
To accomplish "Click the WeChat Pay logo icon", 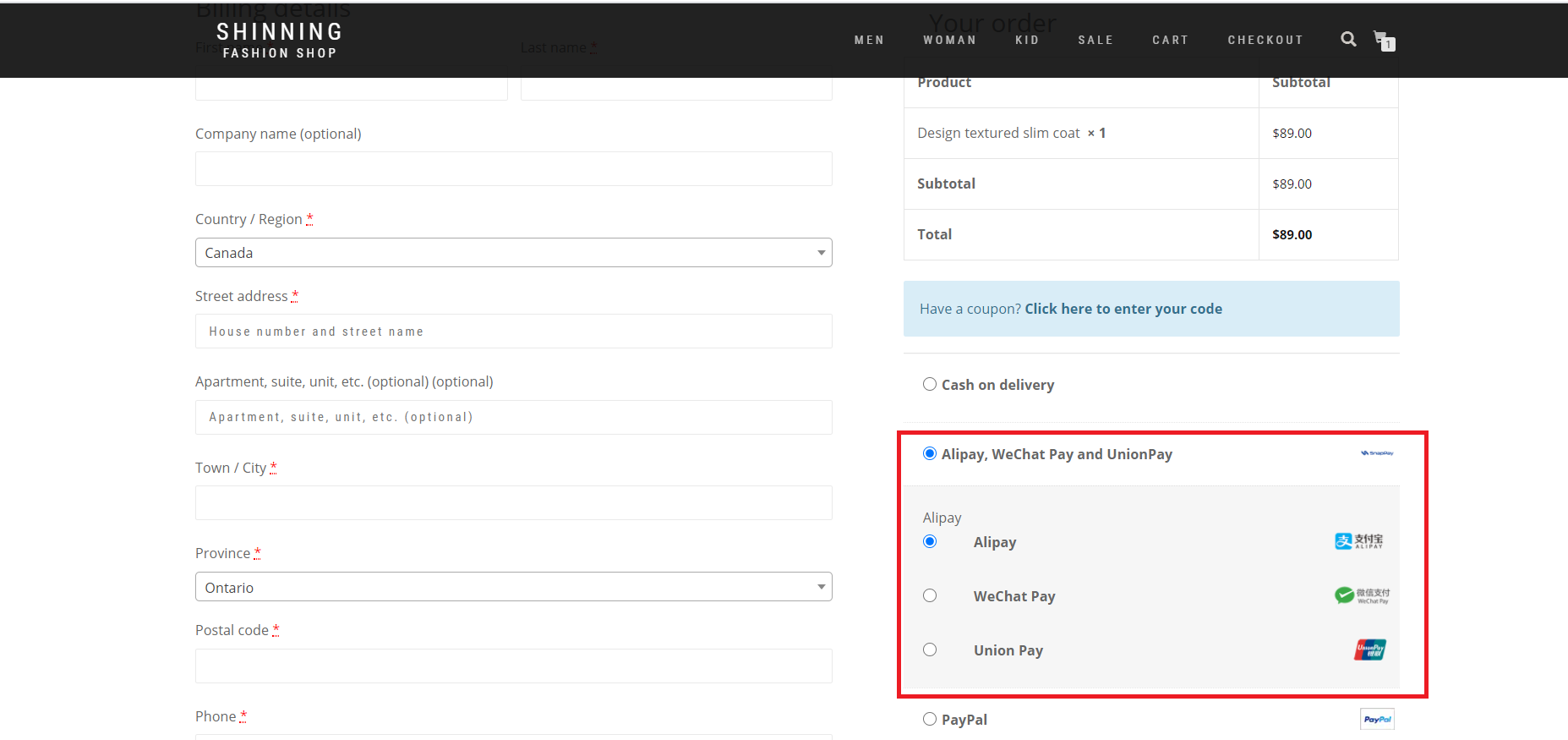I will coord(1362,595).
